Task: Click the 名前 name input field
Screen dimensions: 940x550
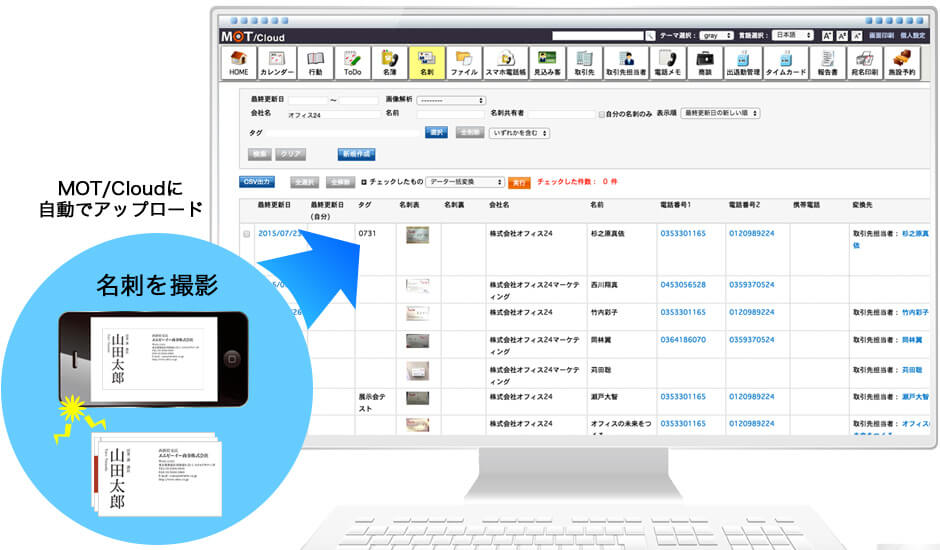Action: click(x=450, y=114)
